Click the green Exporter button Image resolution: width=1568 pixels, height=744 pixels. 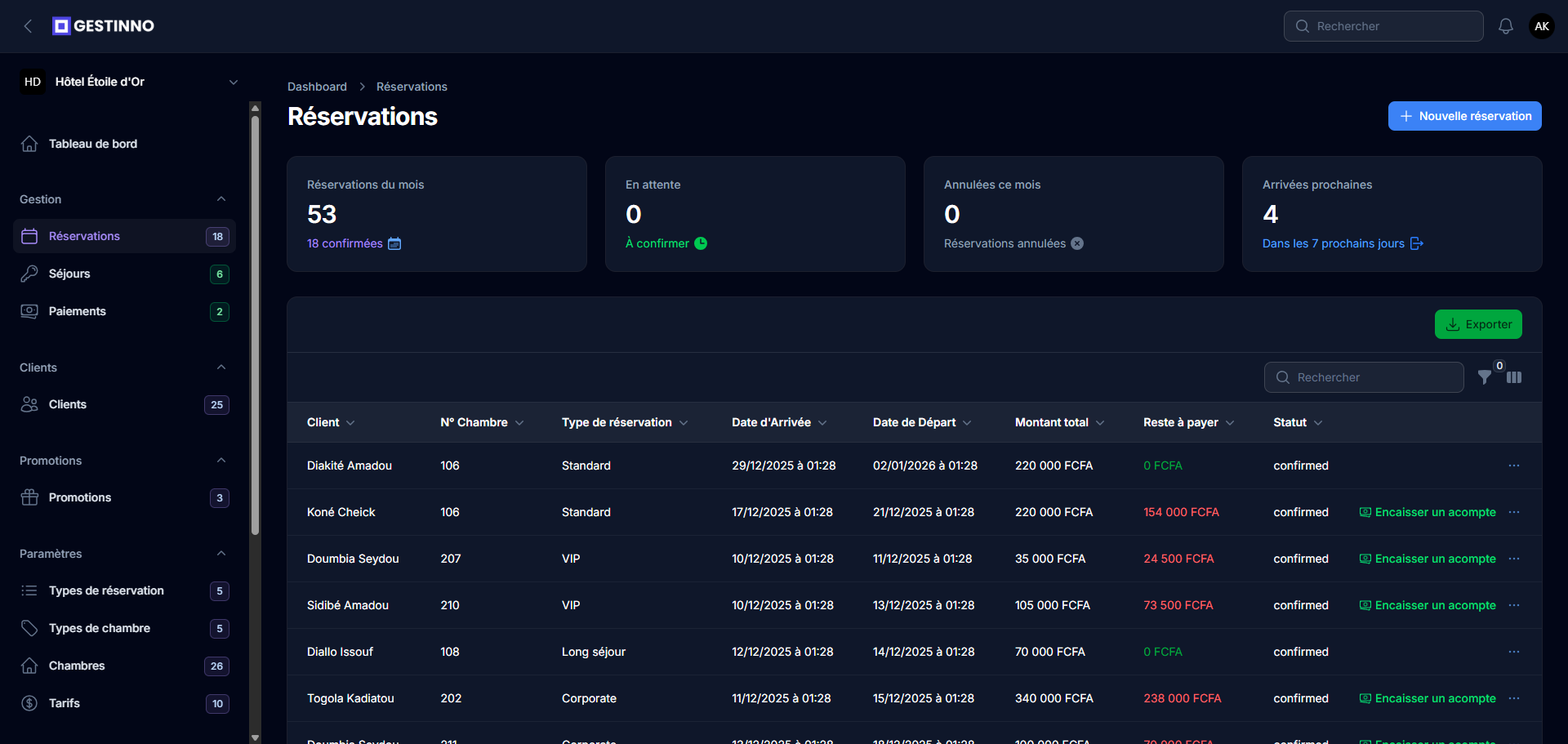(x=1478, y=324)
